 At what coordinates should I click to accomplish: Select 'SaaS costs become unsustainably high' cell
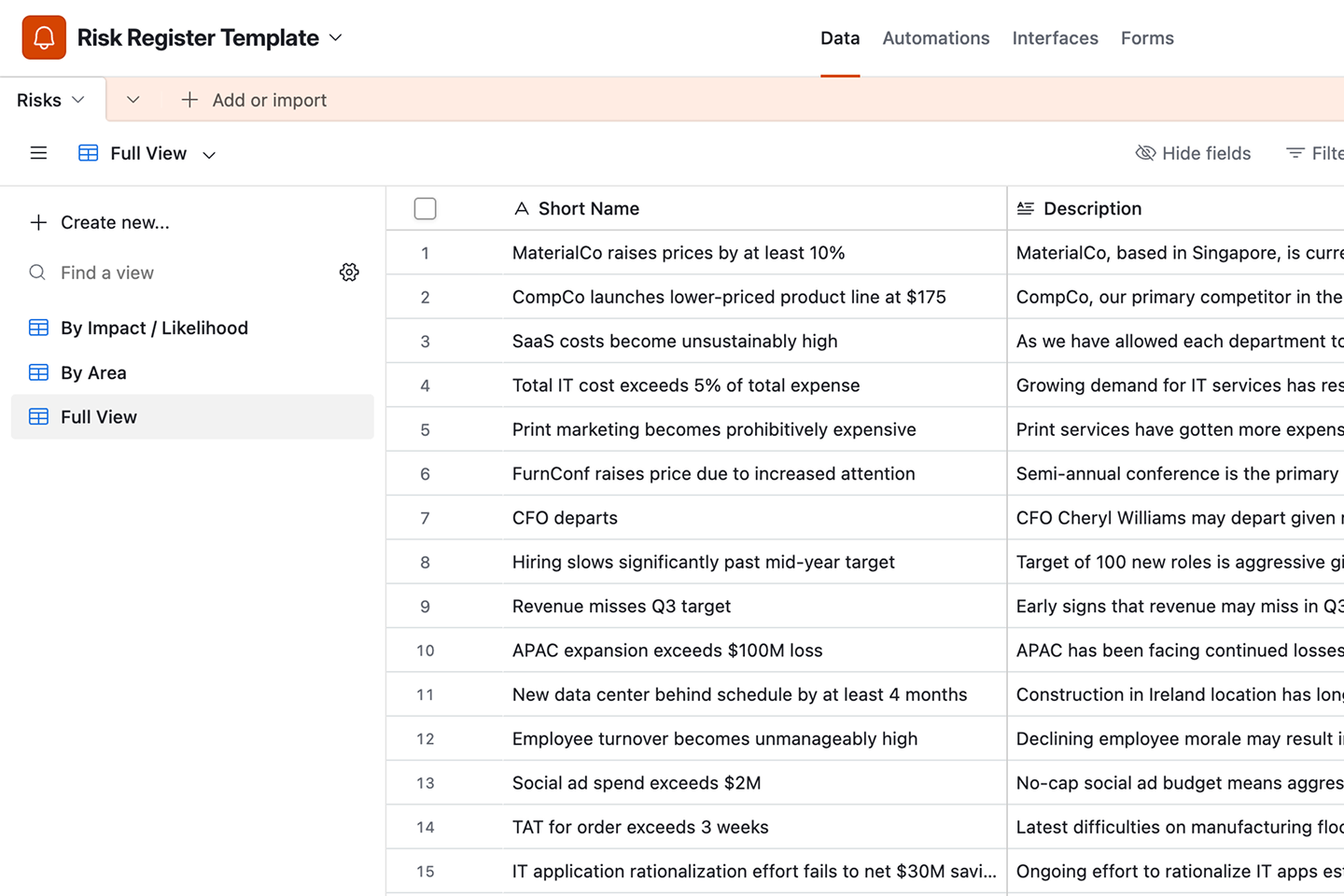(754, 342)
